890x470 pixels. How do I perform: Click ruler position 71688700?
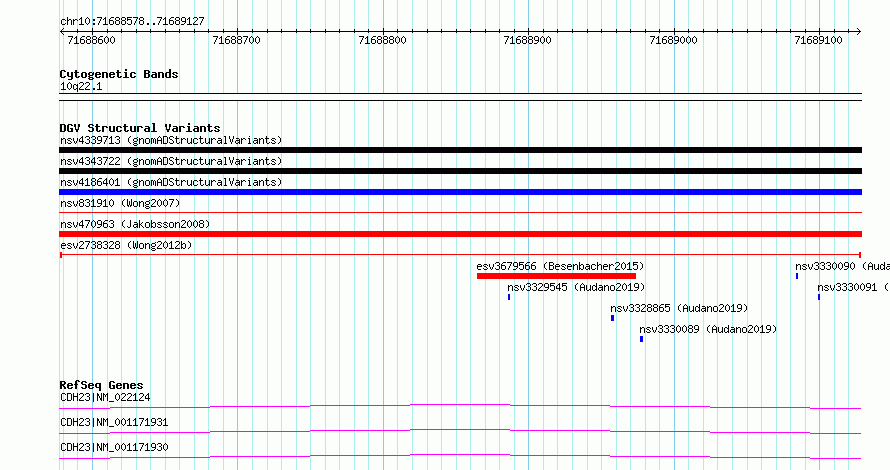pyautogui.click(x=236, y=40)
